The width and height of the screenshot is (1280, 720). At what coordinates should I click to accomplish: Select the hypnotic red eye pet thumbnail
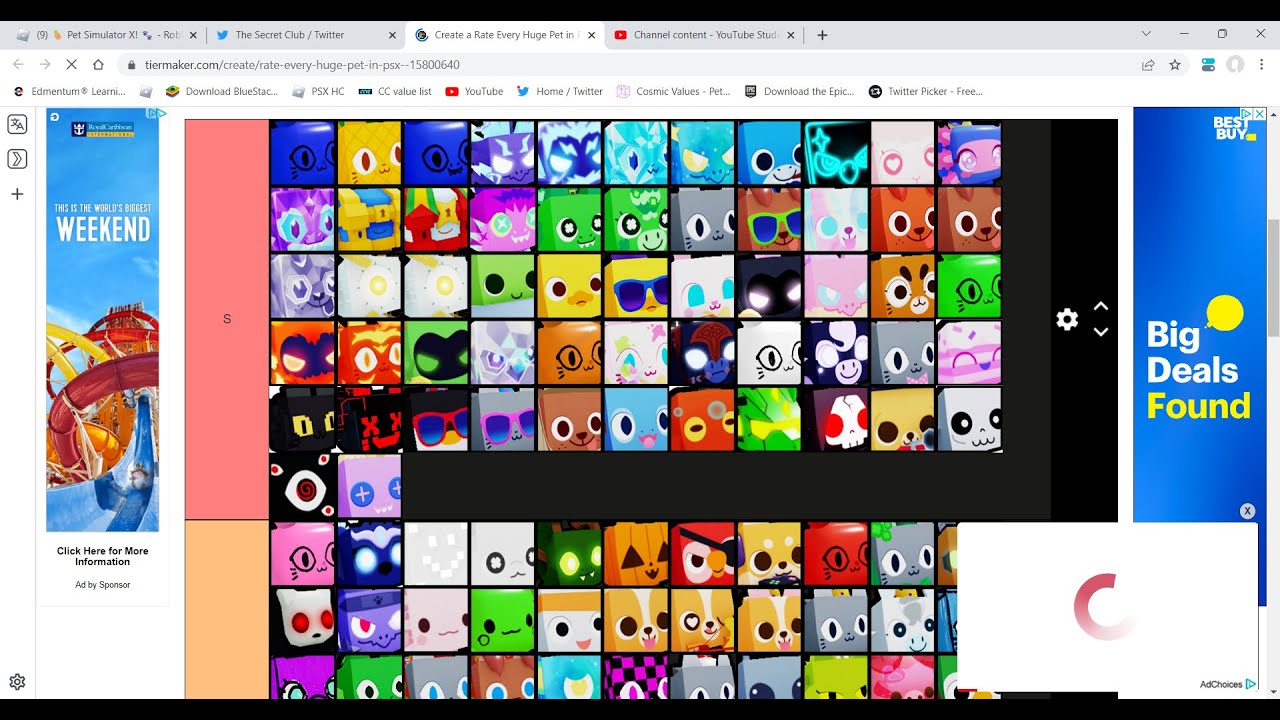(302, 486)
